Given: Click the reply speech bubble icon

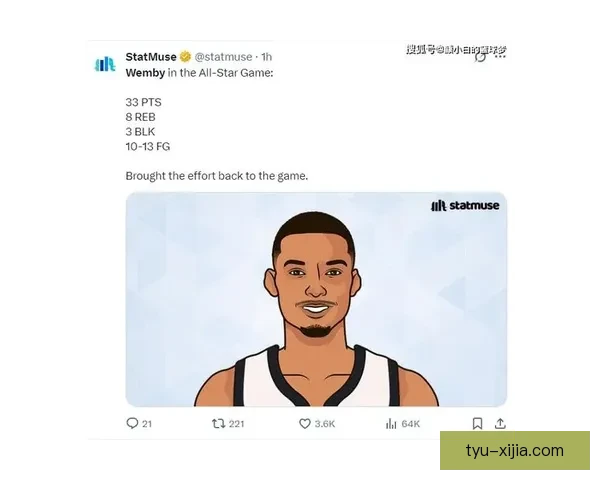Looking at the screenshot, I should tap(132, 423).
